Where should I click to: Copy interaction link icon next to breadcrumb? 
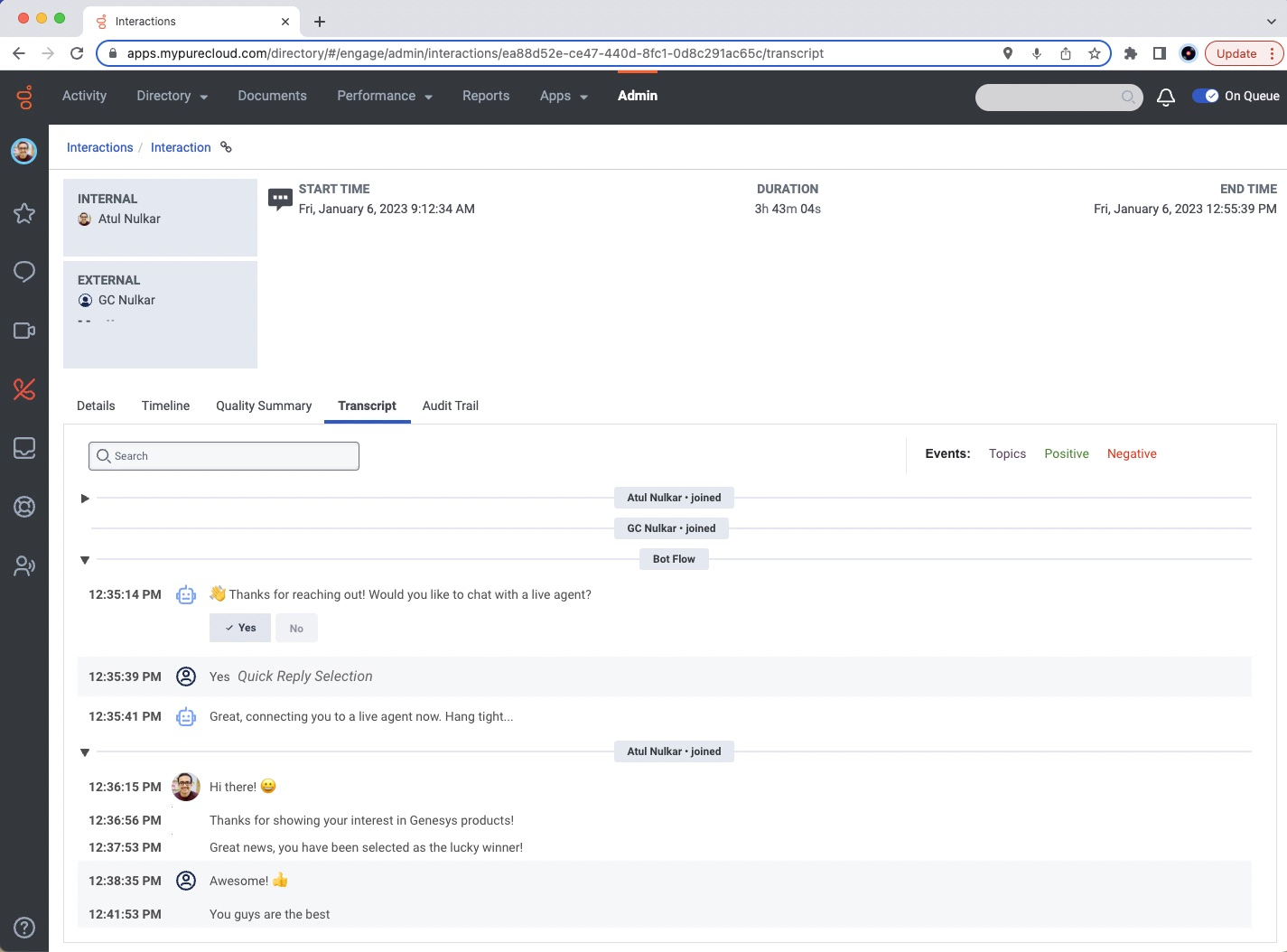click(x=227, y=147)
